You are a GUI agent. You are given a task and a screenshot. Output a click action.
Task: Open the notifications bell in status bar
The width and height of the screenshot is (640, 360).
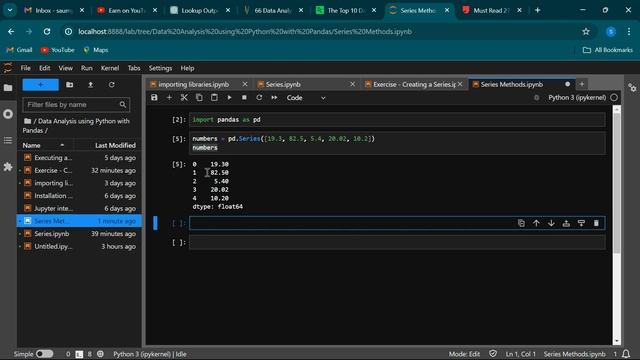click(x=626, y=354)
